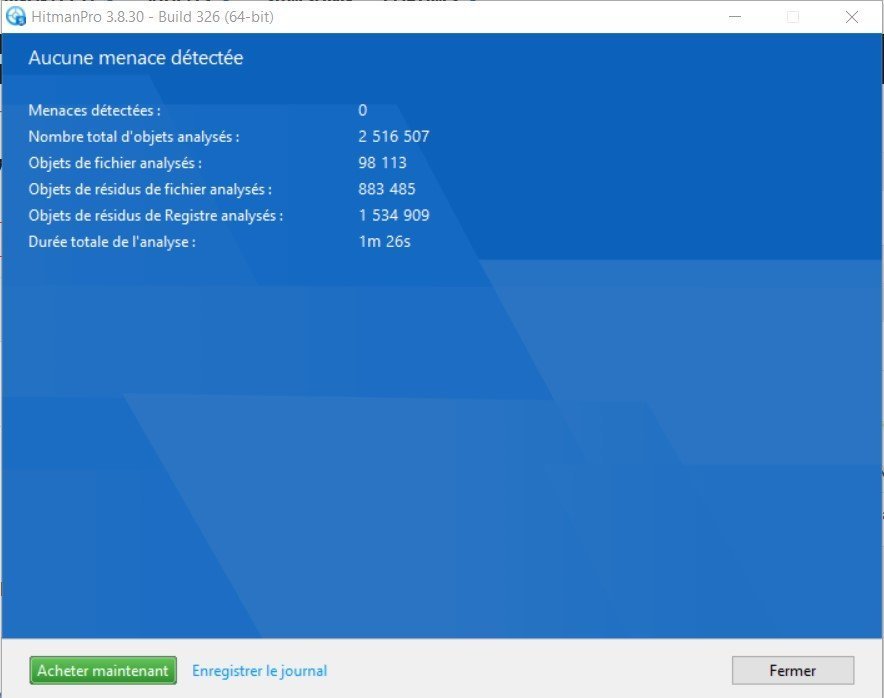The height and width of the screenshot is (698, 884).
Task: Close the HitmanPro window with the X
Action: (x=852, y=17)
